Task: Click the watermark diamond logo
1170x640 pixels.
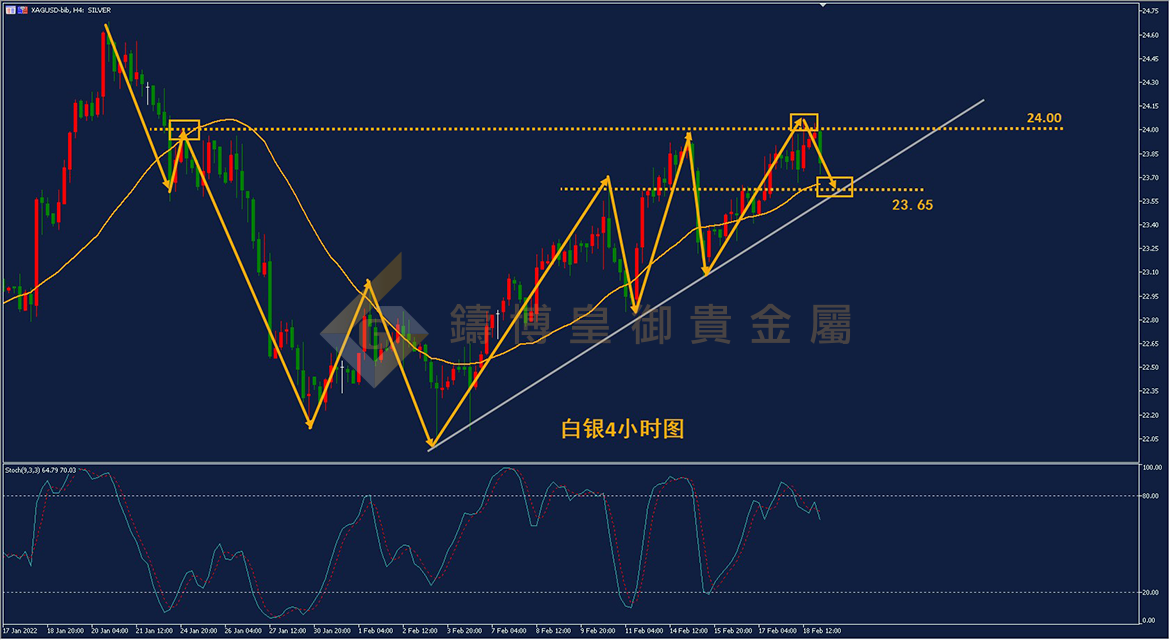Action: 374,321
